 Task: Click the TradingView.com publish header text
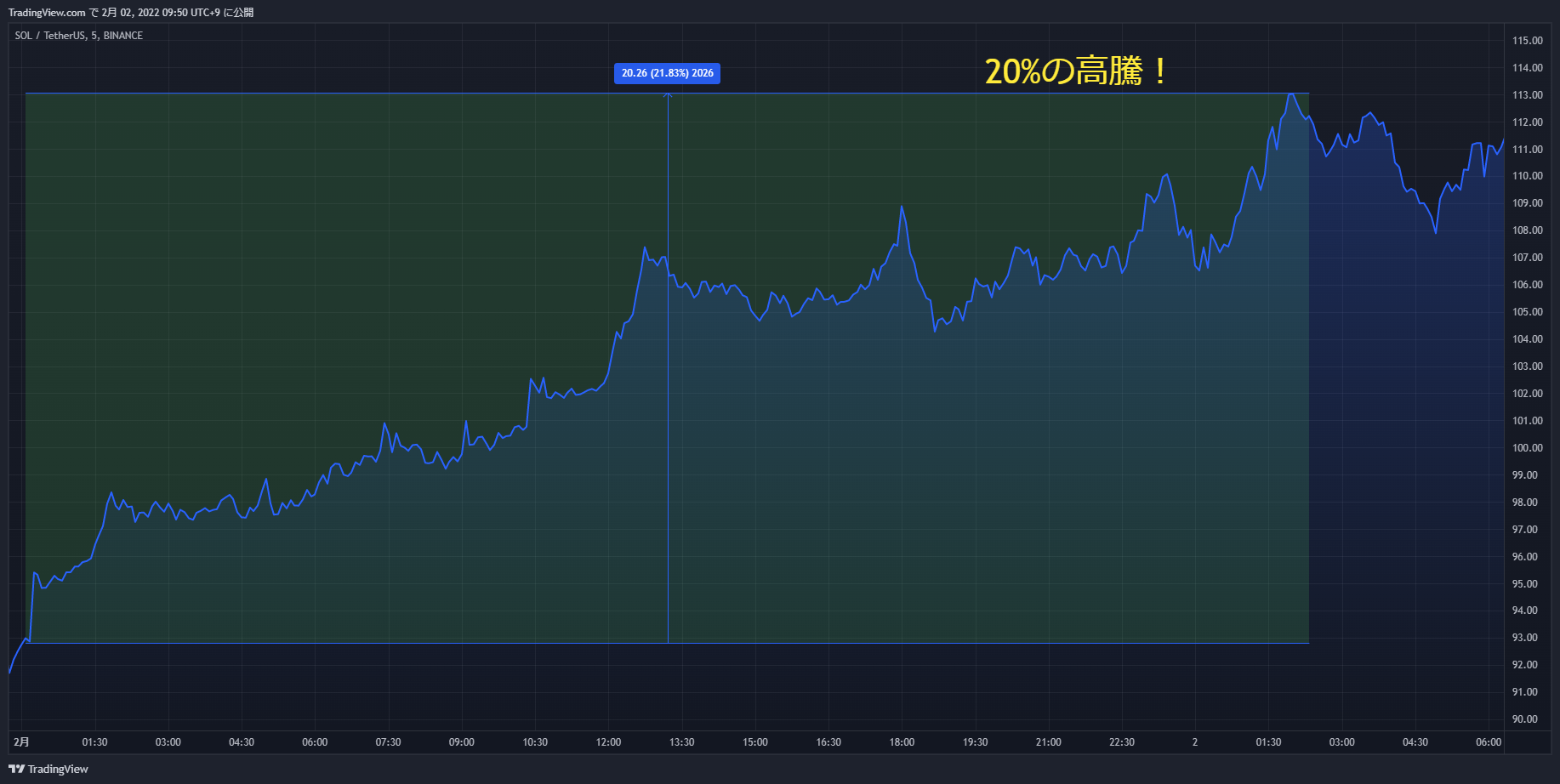click(x=131, y=13)
